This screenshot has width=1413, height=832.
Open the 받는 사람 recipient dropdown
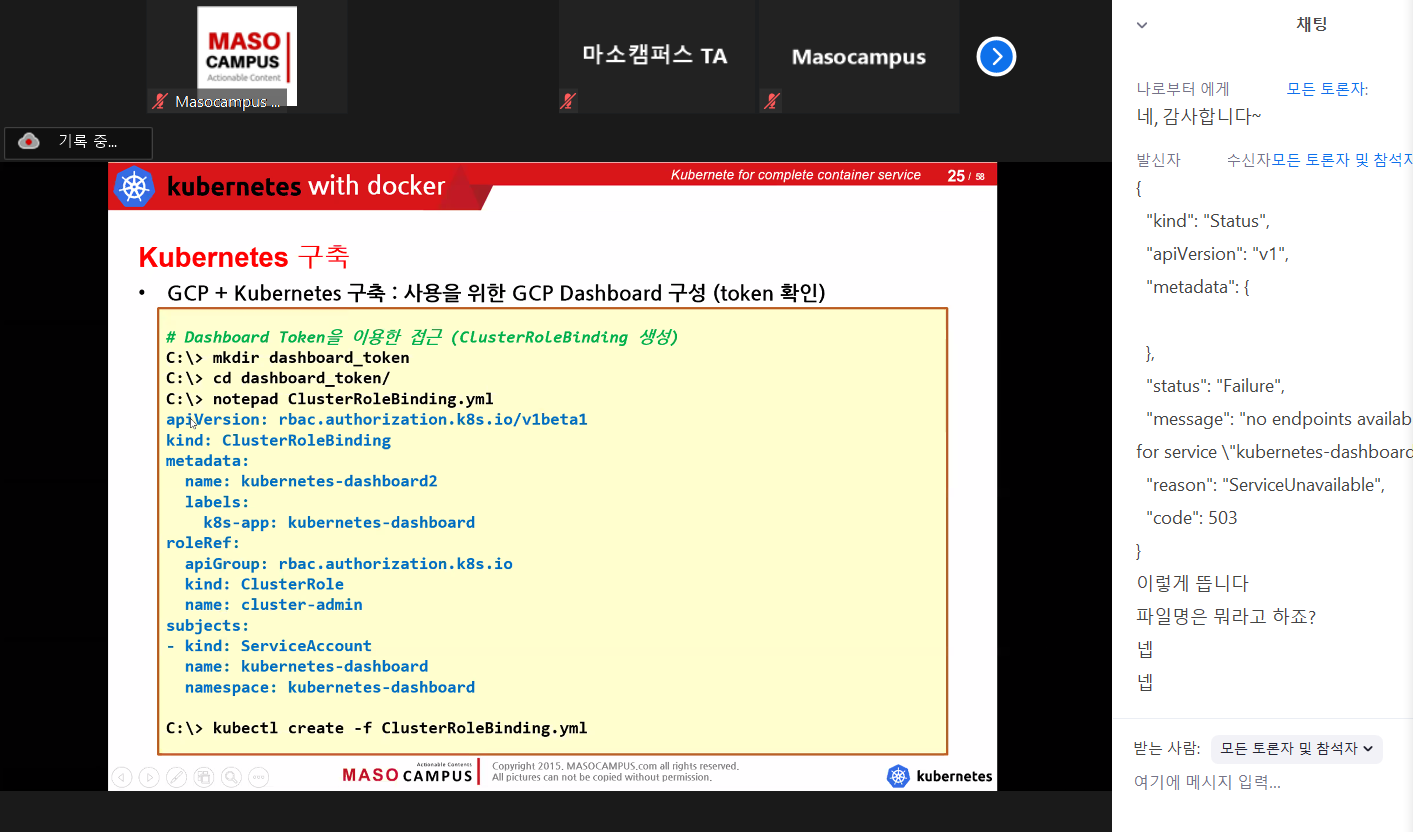tap(1296, 748)
